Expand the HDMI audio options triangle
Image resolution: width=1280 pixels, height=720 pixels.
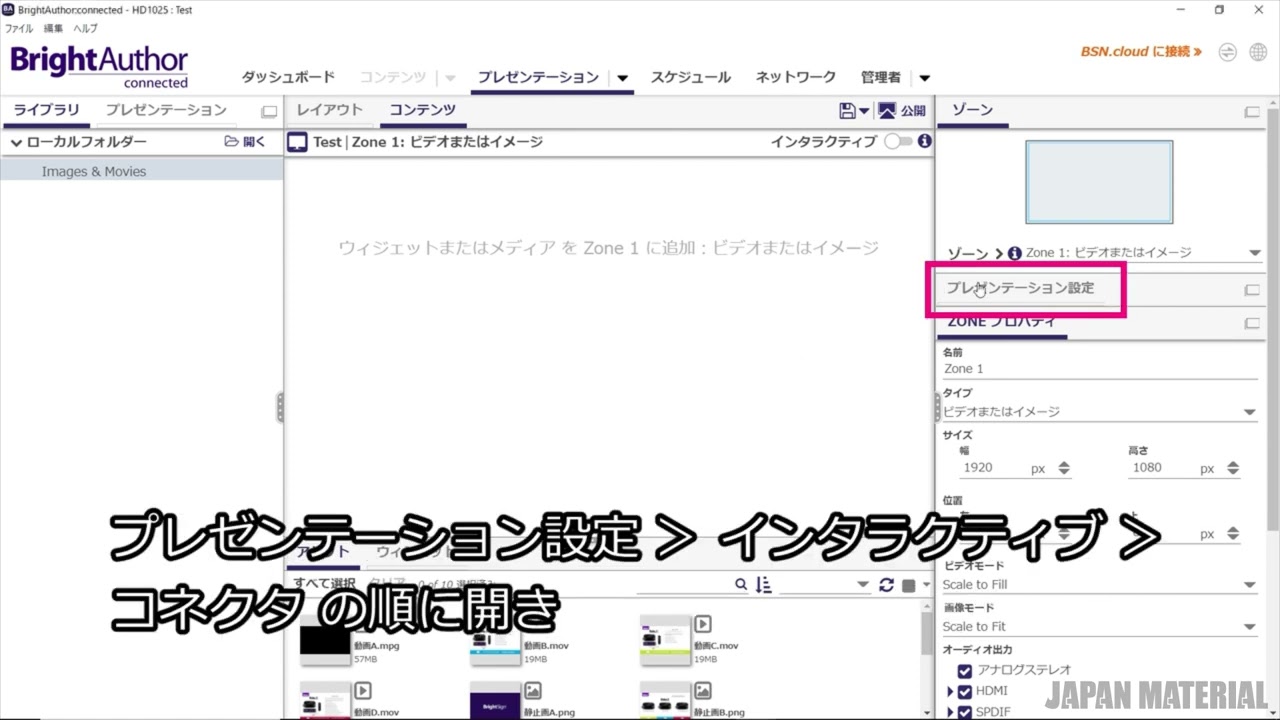point(950,691)
